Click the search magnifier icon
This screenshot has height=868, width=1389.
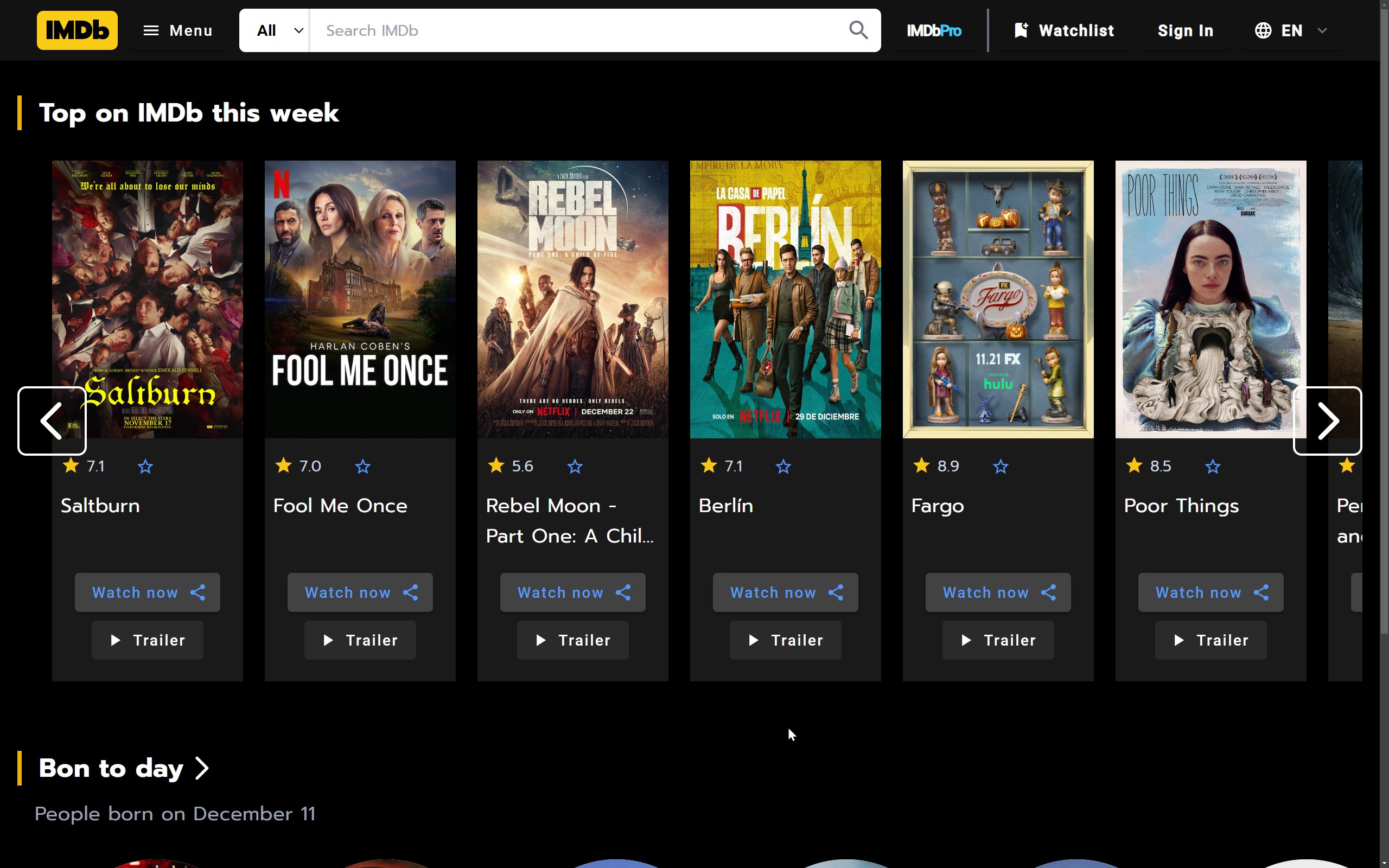[858, 30]
